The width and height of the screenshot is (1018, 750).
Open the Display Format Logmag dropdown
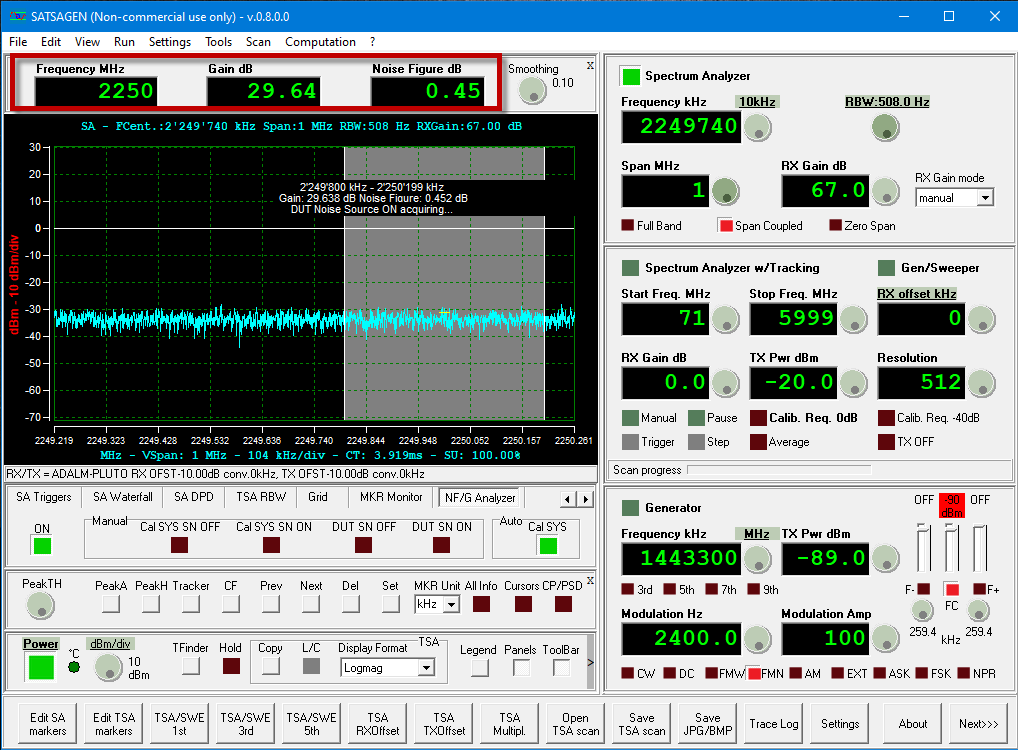(426, 668)
